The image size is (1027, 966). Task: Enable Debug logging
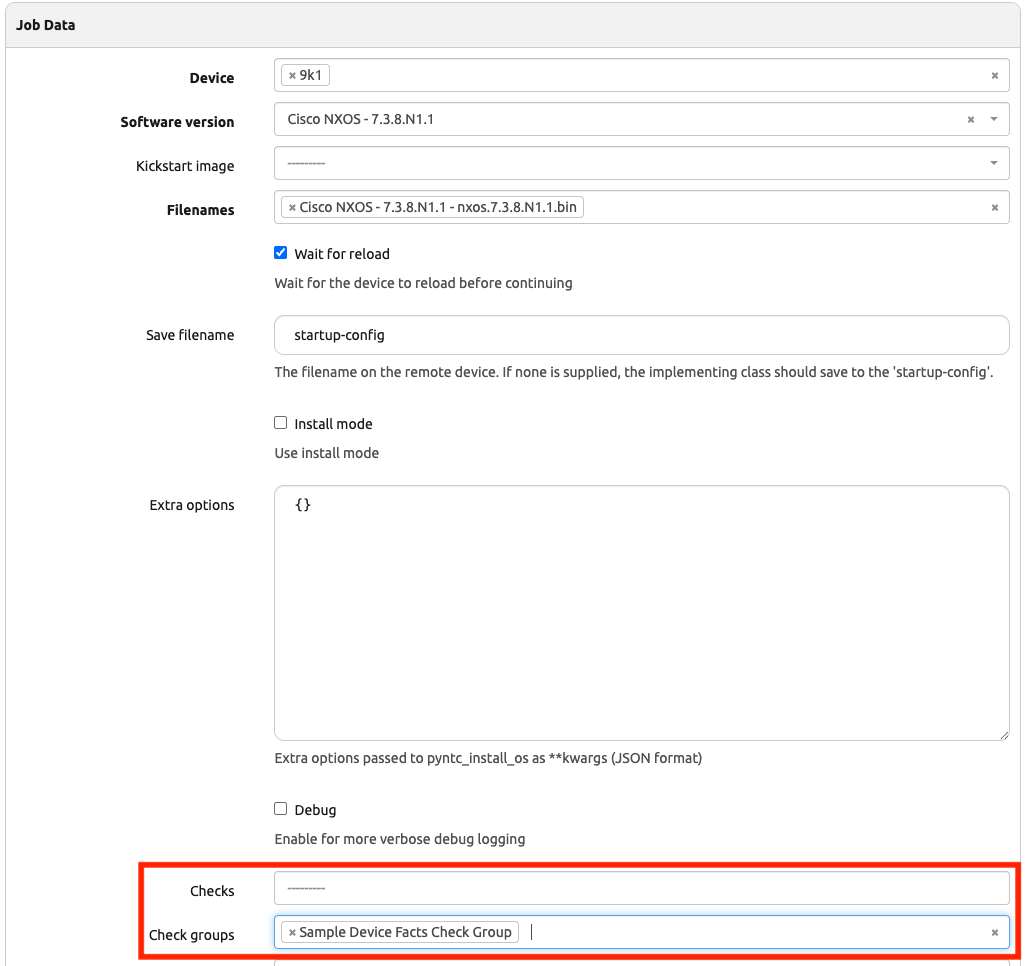(280, 809)
